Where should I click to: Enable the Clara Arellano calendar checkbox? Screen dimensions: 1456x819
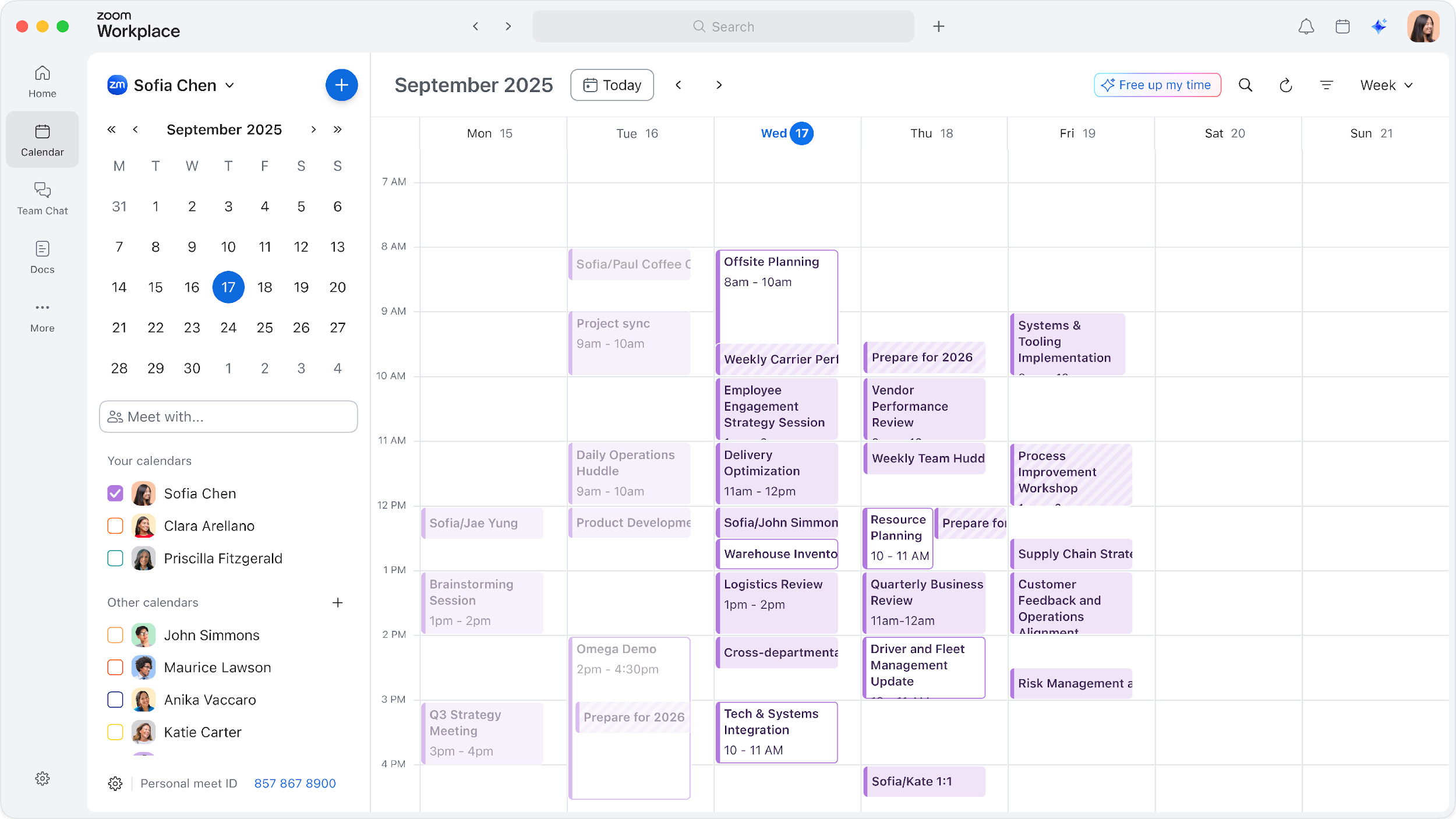click(x=115, y=526)
